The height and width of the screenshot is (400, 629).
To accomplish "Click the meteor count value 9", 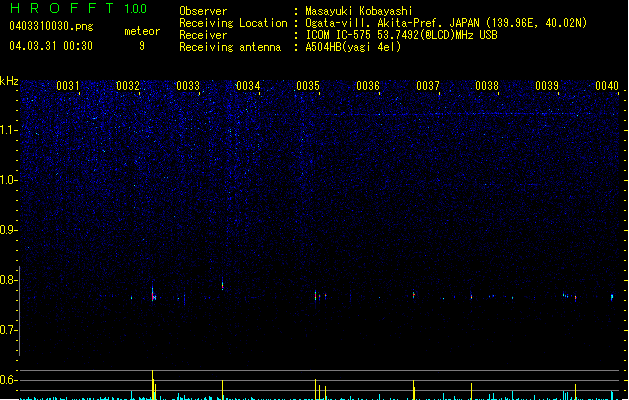I will click(x=142, y=46).
